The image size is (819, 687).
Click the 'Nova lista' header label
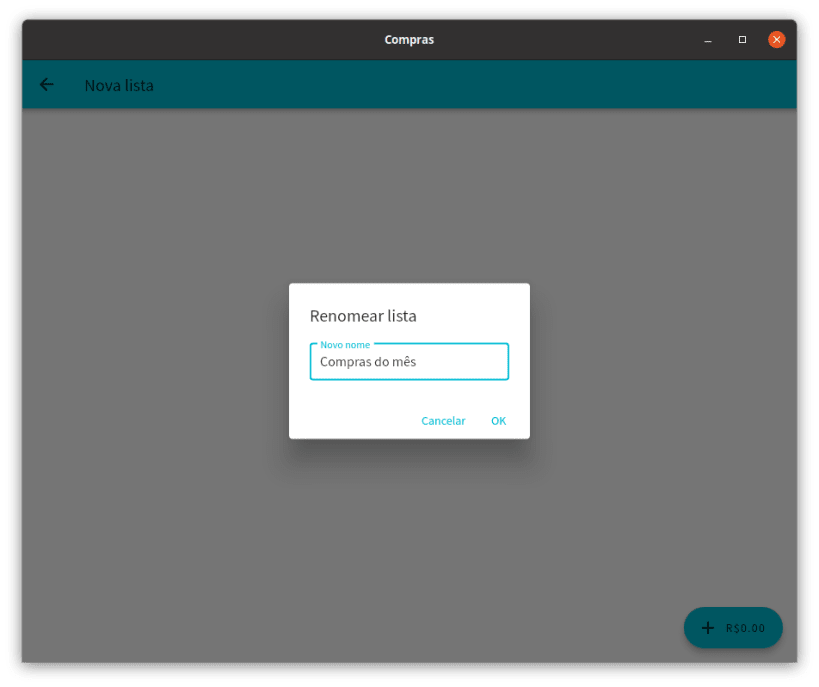[x=120, y=86]
